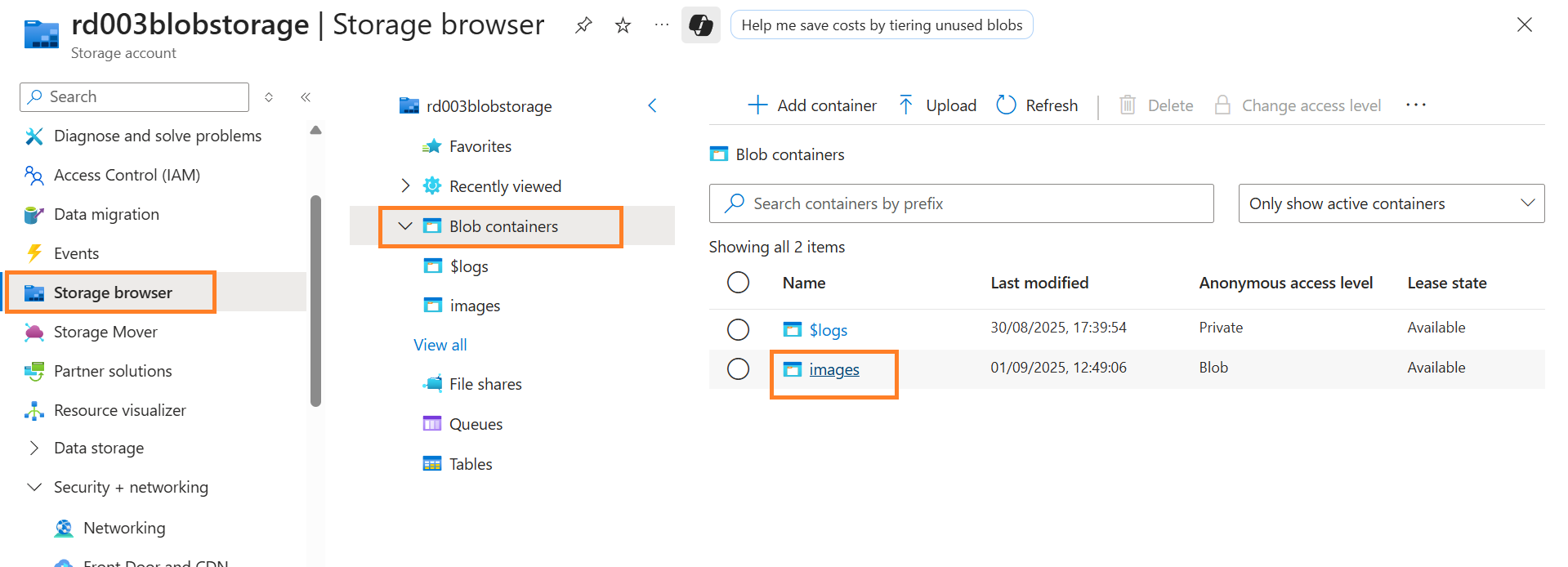
Task: Click the View all link
Action: [x=440, y=345]
